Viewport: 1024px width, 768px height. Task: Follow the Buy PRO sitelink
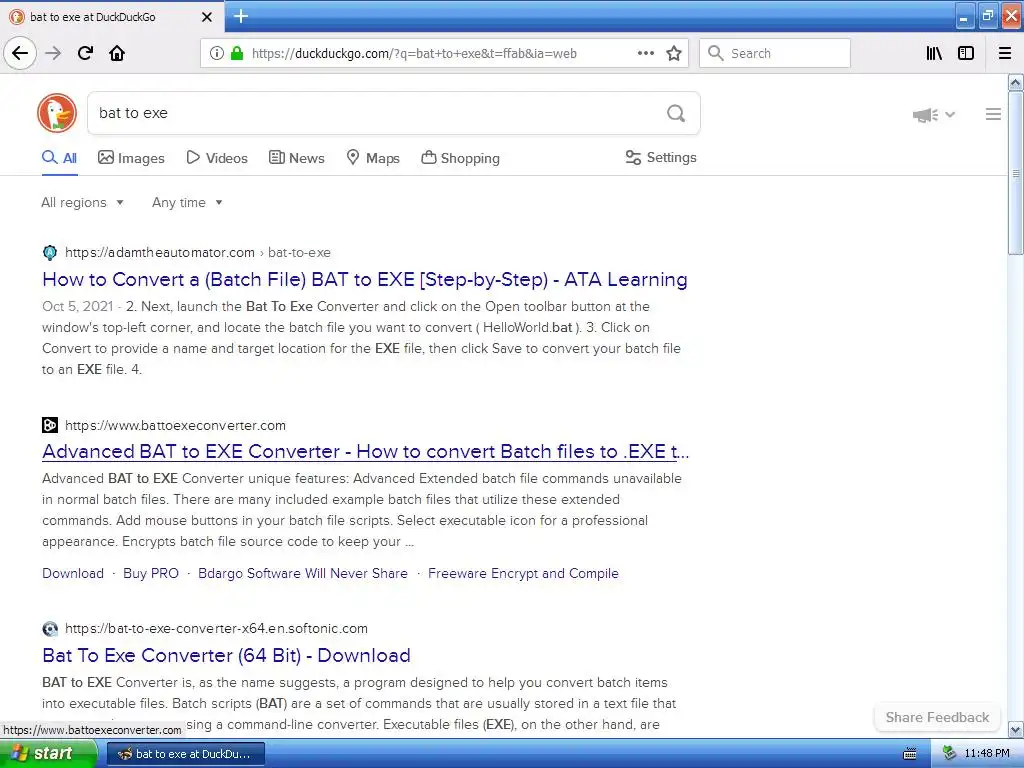coord(151,573)
